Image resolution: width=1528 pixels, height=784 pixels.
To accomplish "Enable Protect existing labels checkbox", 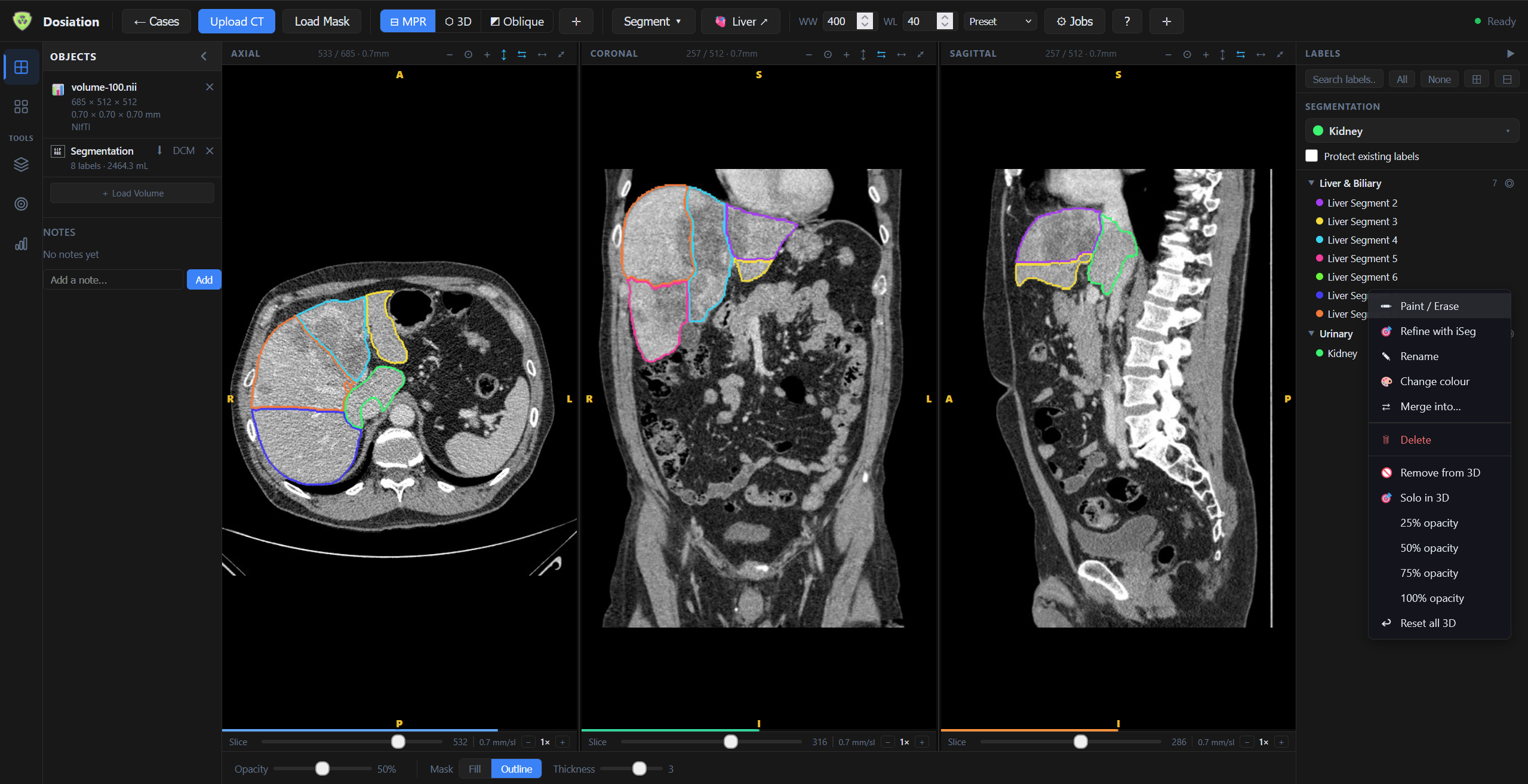I will pos(1311,156).
